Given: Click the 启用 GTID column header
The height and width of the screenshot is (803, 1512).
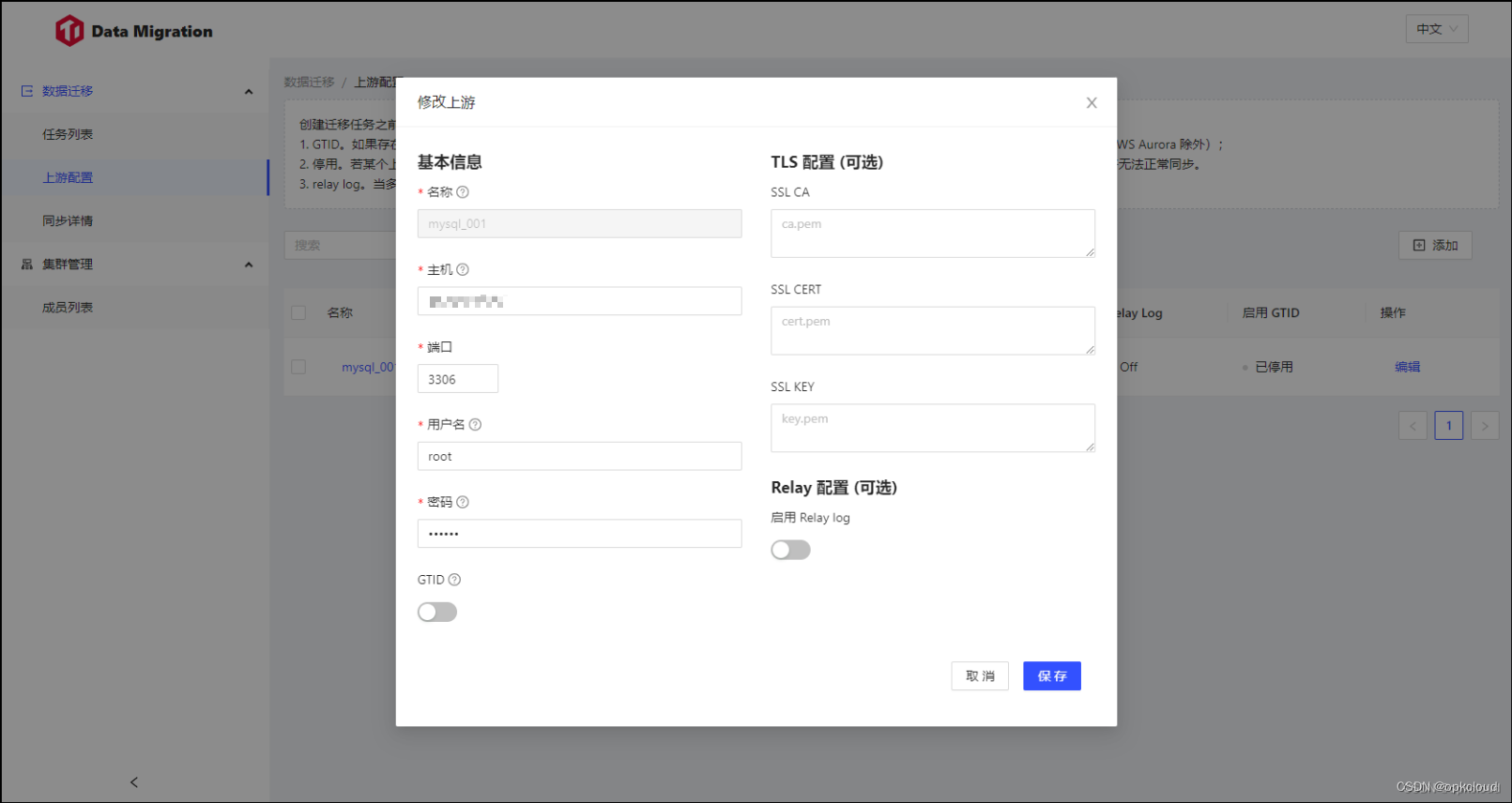Looking at the screenshot, I should click(1271, 313).
